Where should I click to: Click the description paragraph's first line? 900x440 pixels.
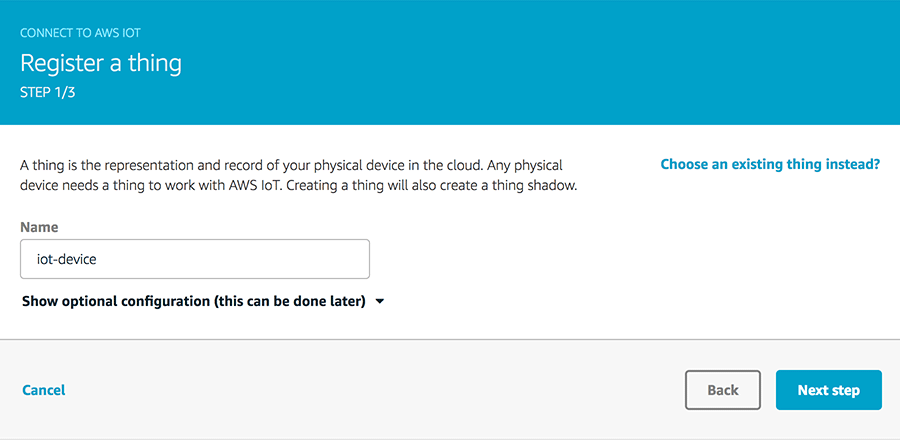(300, 164)
